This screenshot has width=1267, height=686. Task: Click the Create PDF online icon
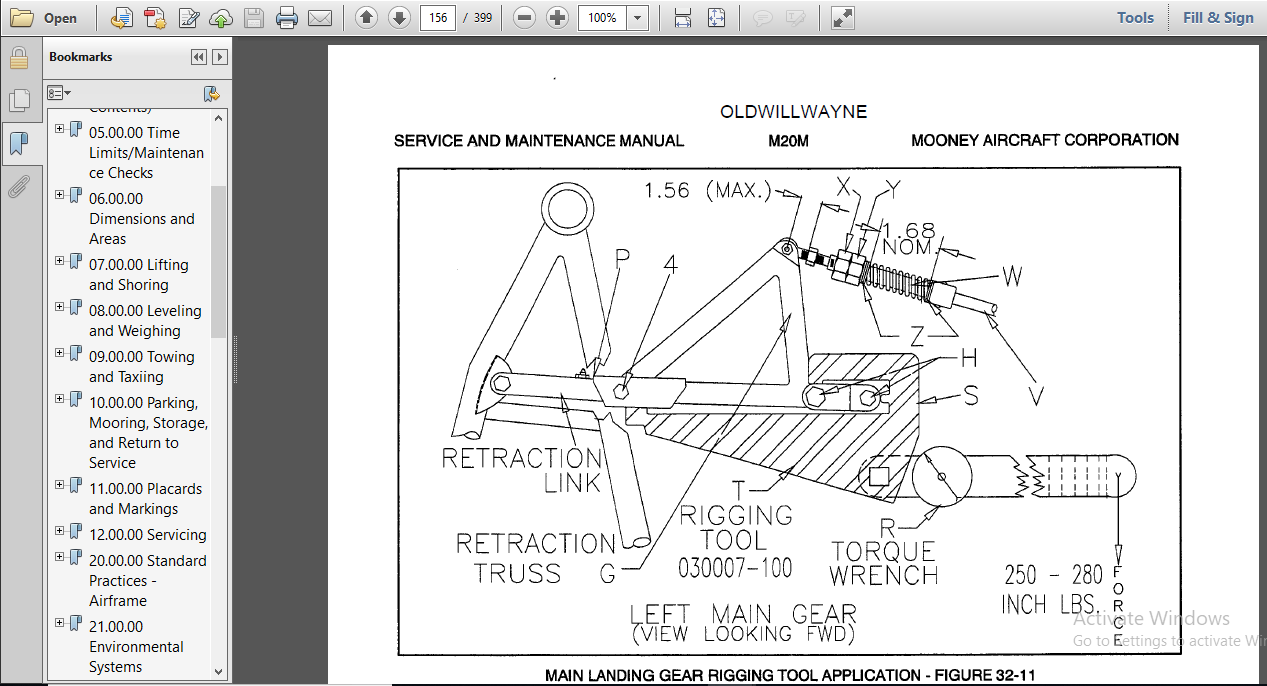tap(122, 18)
